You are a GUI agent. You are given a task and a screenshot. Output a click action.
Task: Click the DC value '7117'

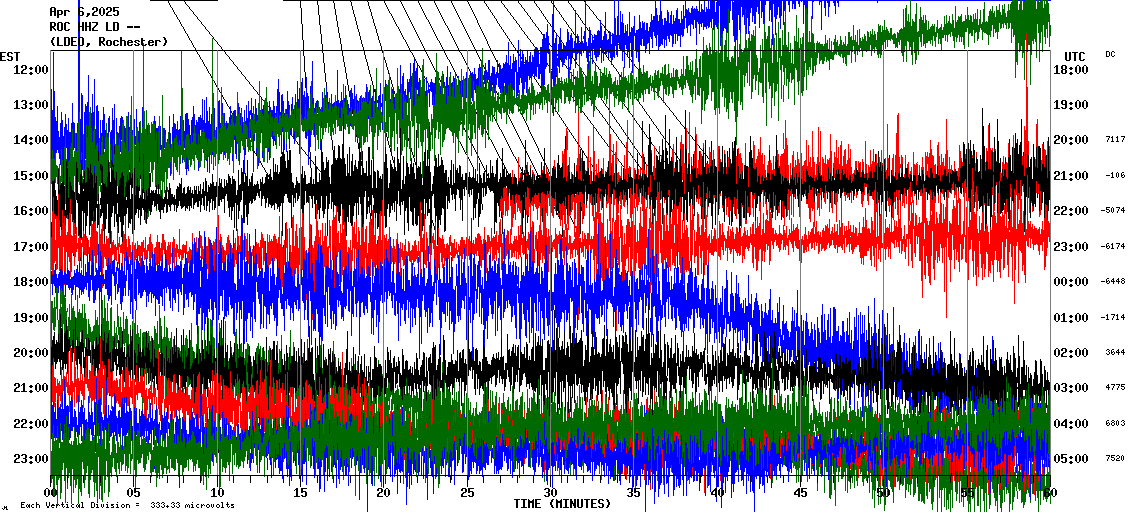click(1115, 139)
